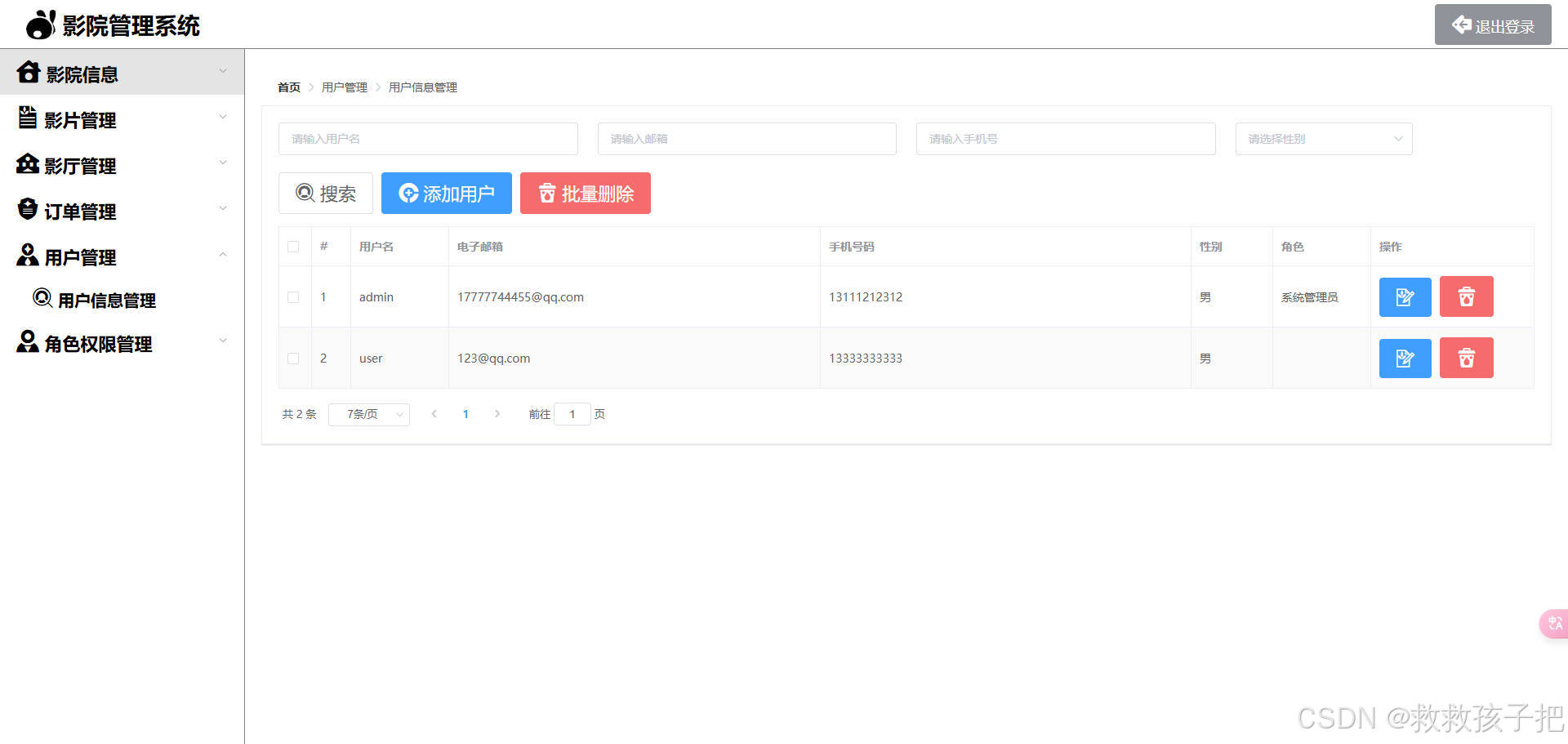Click the red trash icon for admin
Image resolution: width=1568 pixels, height=744 pixels.
[1466, 296]
